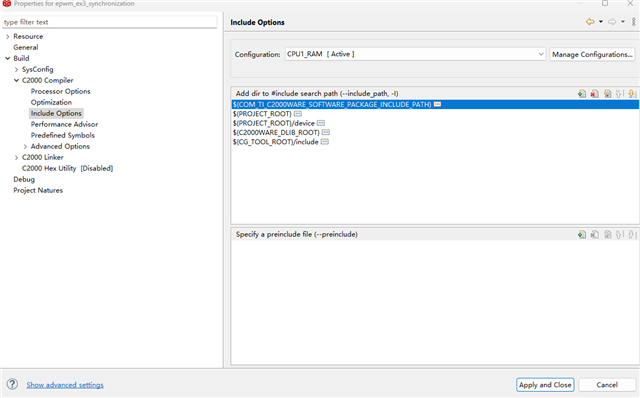Image resolution: width=640 pixels, height=398 pixels.
Task: Open Predefined Symbols page
Action: (62, 135)
